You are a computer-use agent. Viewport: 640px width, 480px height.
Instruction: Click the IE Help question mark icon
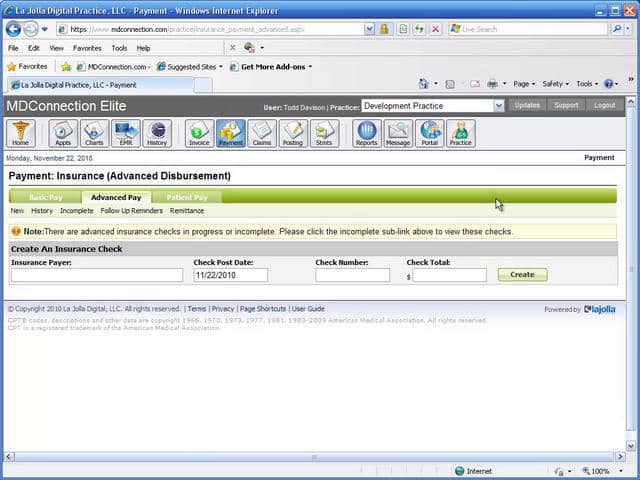[x=608, y=84]
